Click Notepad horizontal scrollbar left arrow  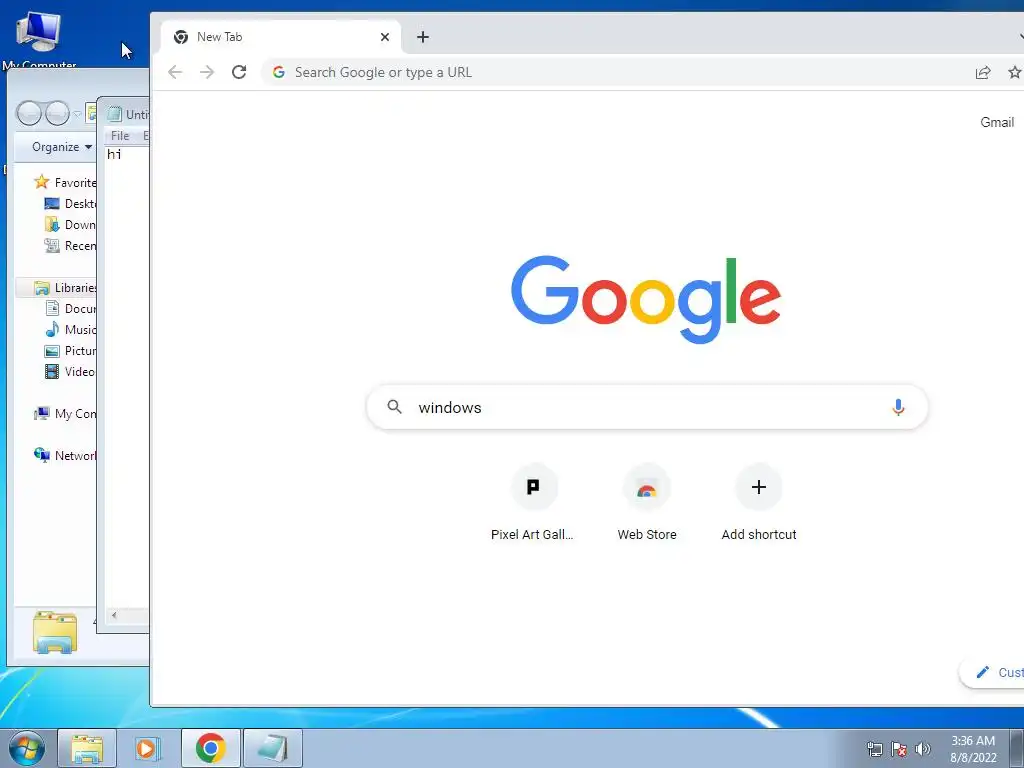click(x=114, y=615)
